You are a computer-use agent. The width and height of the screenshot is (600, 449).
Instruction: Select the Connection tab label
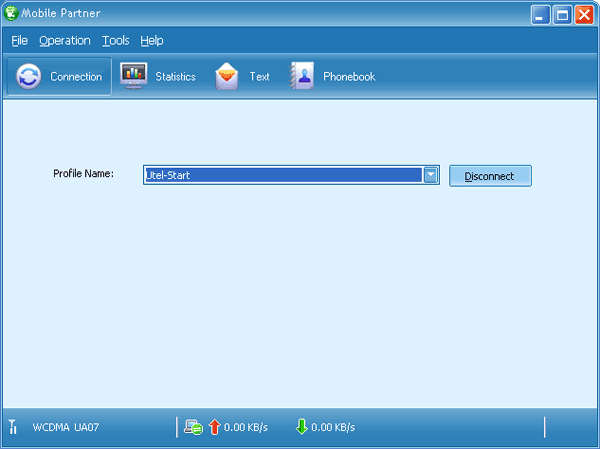click(76, 77)
